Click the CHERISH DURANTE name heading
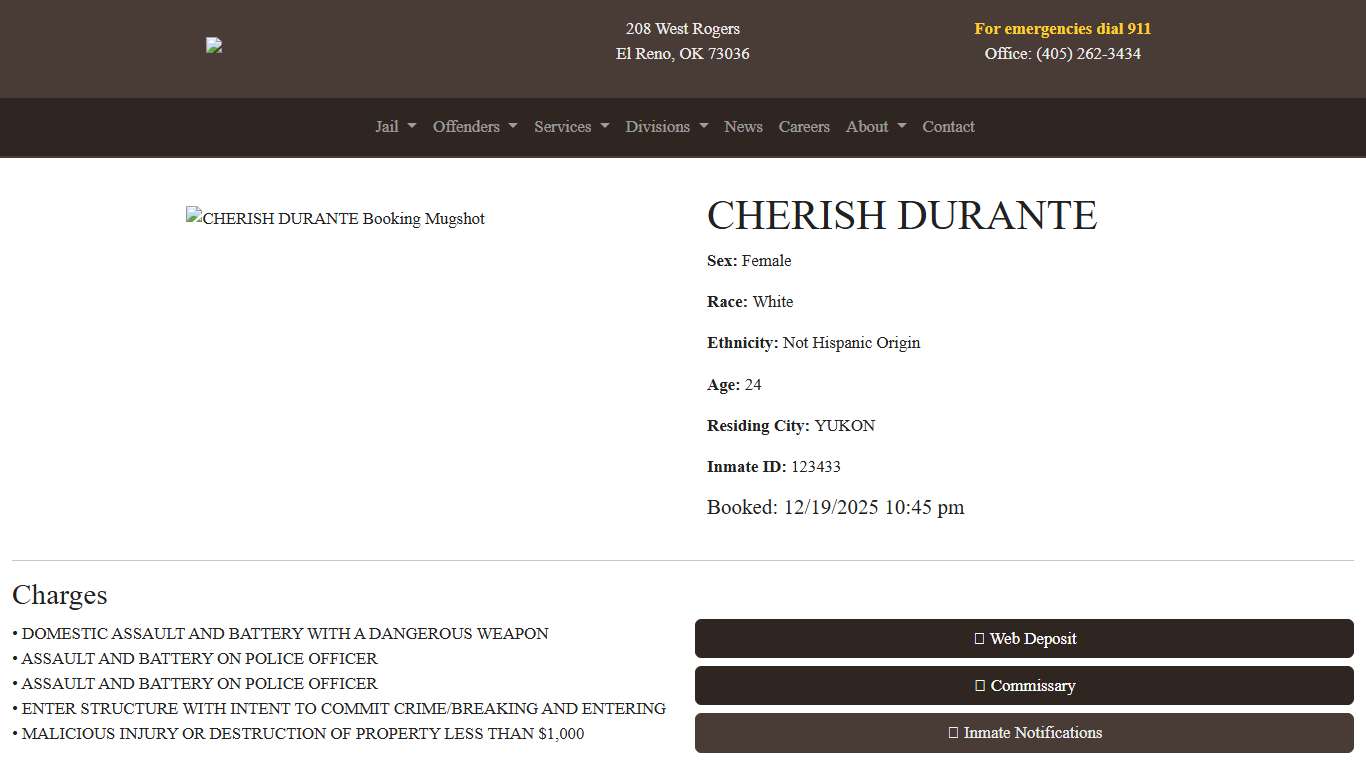Image resolution: width=1366 pixels, height=768 pixels. pos(901,215)
